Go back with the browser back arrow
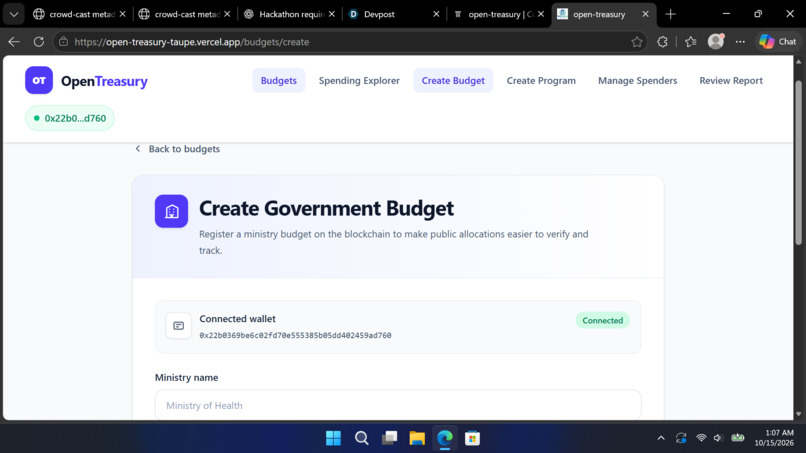This screenshot has width=806, height=453. click(x=14, y=42)
